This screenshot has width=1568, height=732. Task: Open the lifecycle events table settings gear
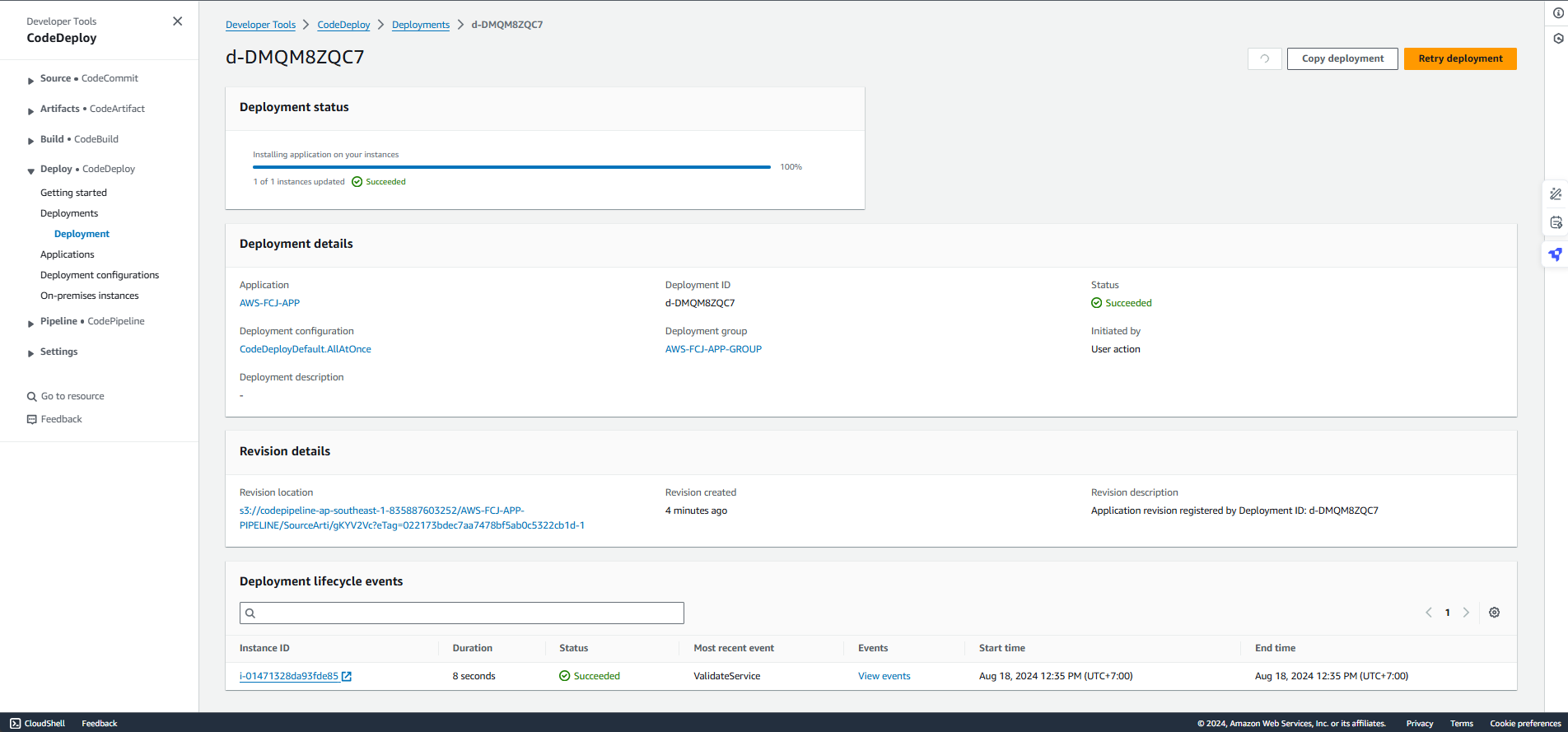pos(1494,613)
